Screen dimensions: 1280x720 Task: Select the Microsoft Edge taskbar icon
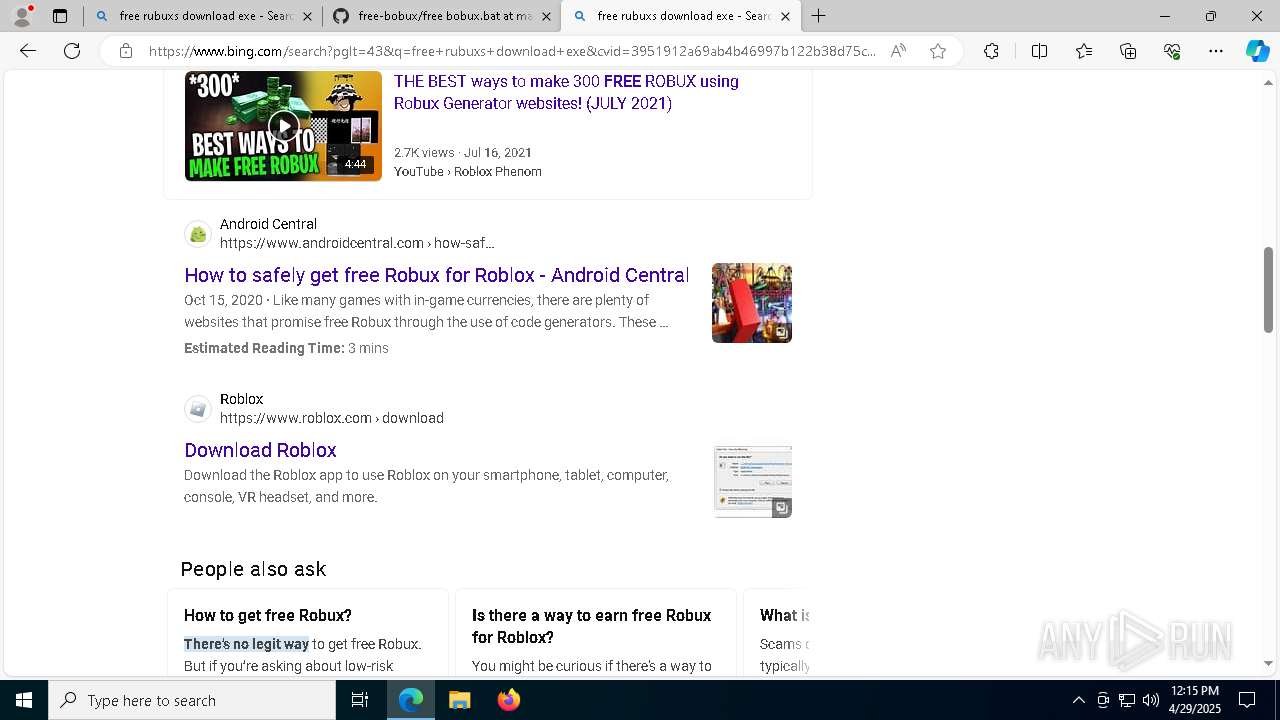[411, 700]
